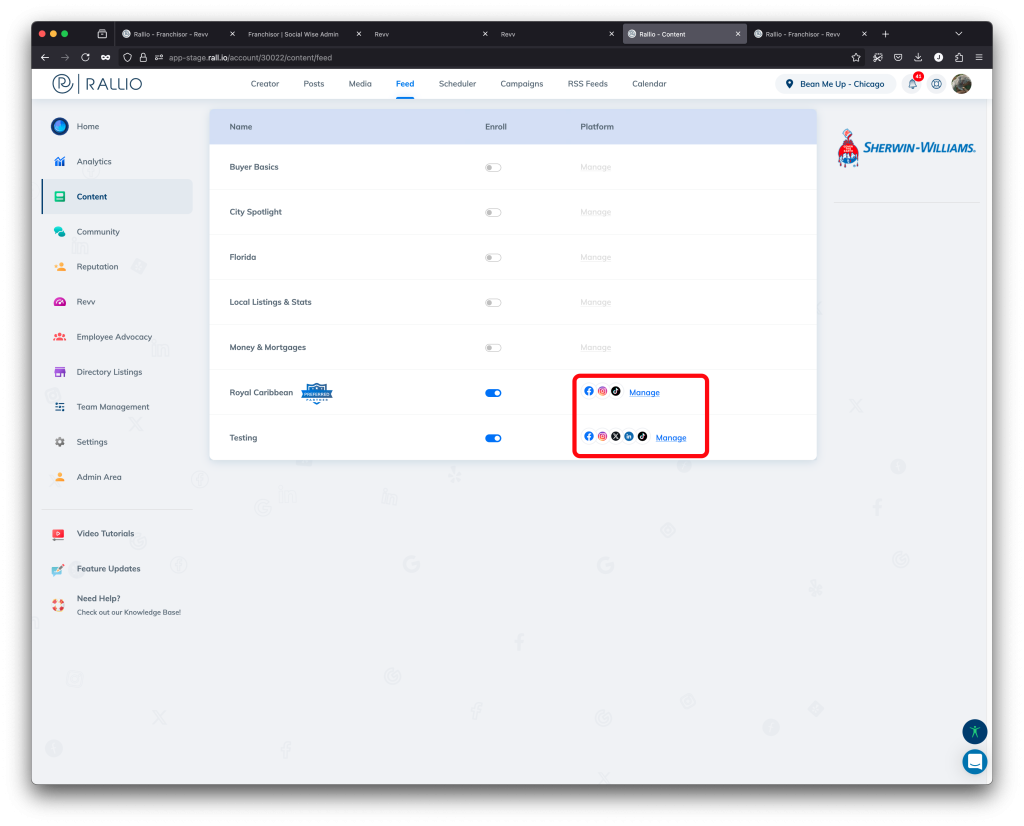Turn on enrollment for Money & Mortgages
Screen dimensions: 1024x826
[493, 347]
